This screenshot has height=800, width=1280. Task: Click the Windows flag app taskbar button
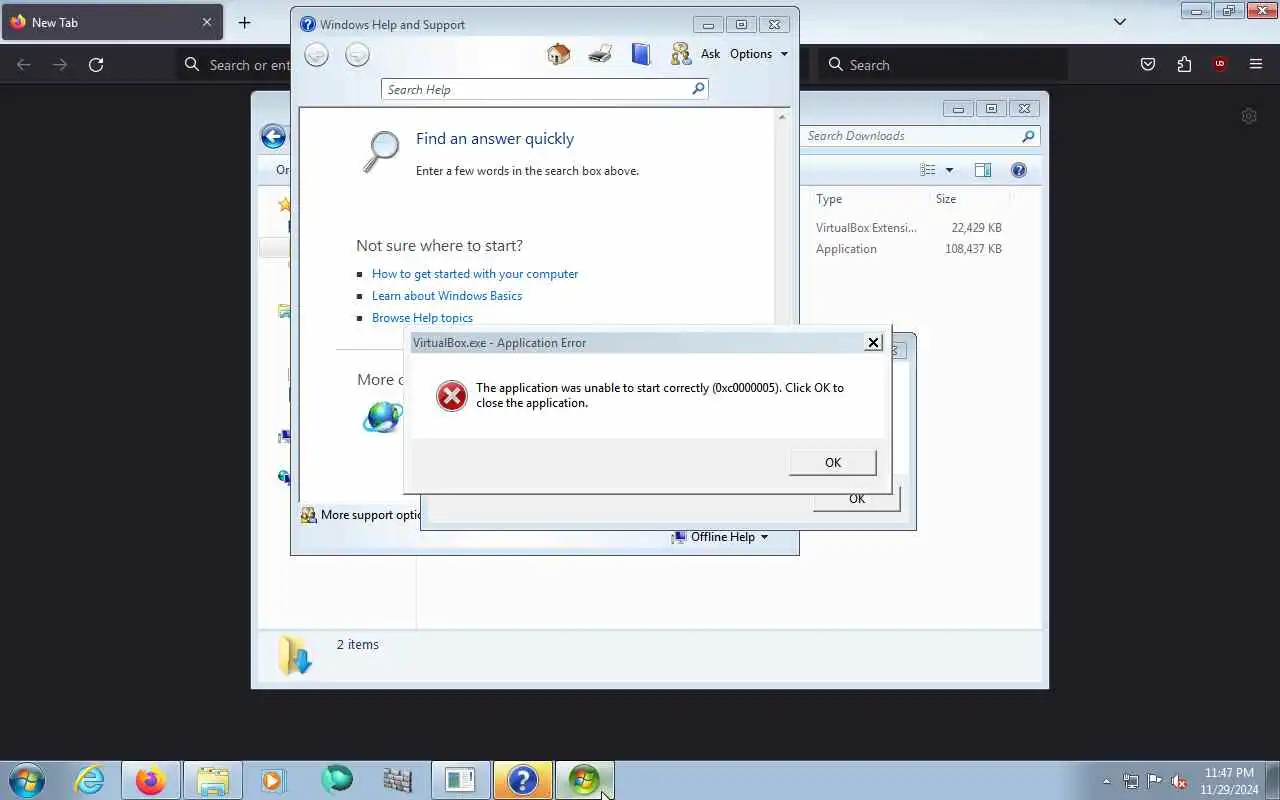click(584, 780)
